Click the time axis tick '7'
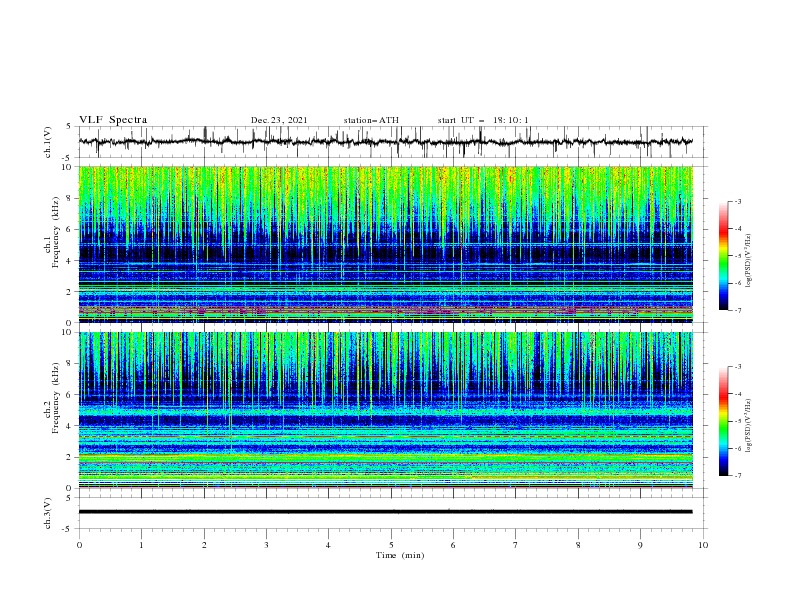 click(516, 545)
